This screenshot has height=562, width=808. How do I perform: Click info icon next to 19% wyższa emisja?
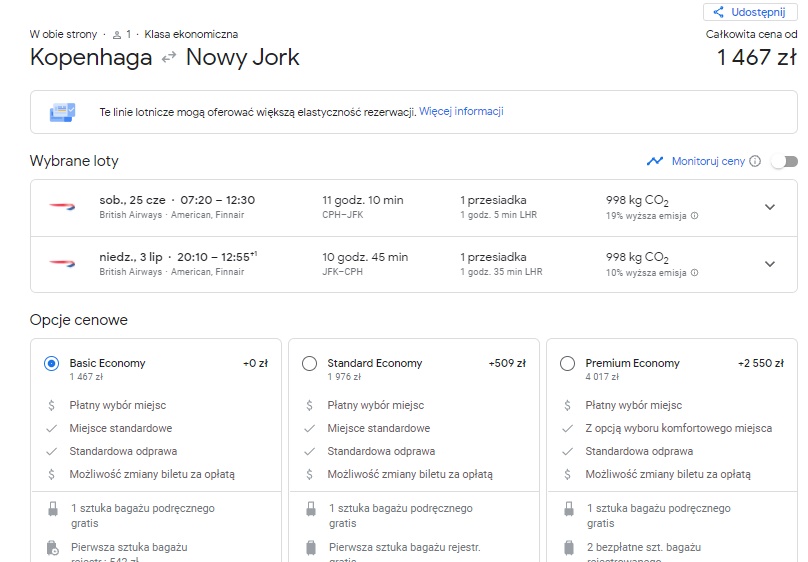[695, 215]
